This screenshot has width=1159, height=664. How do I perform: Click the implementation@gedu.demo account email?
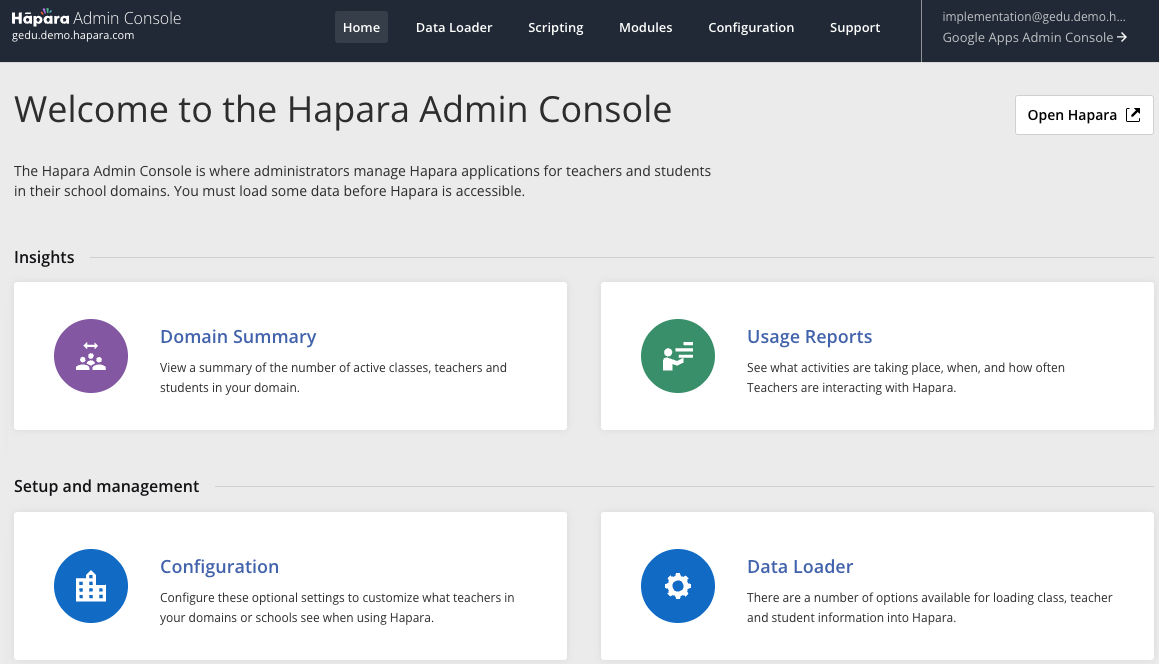1034,16
